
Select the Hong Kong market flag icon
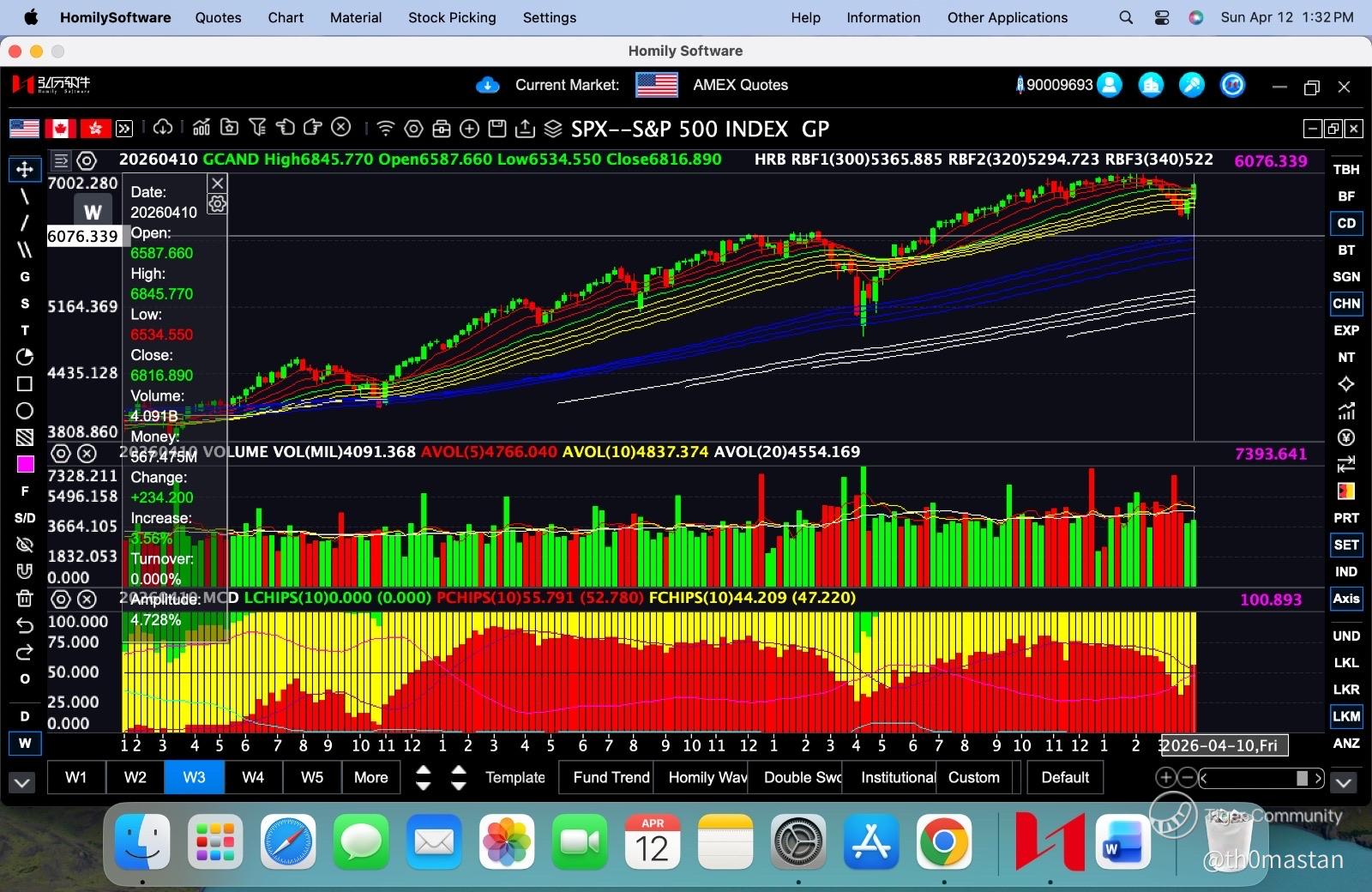pos(95,129)
